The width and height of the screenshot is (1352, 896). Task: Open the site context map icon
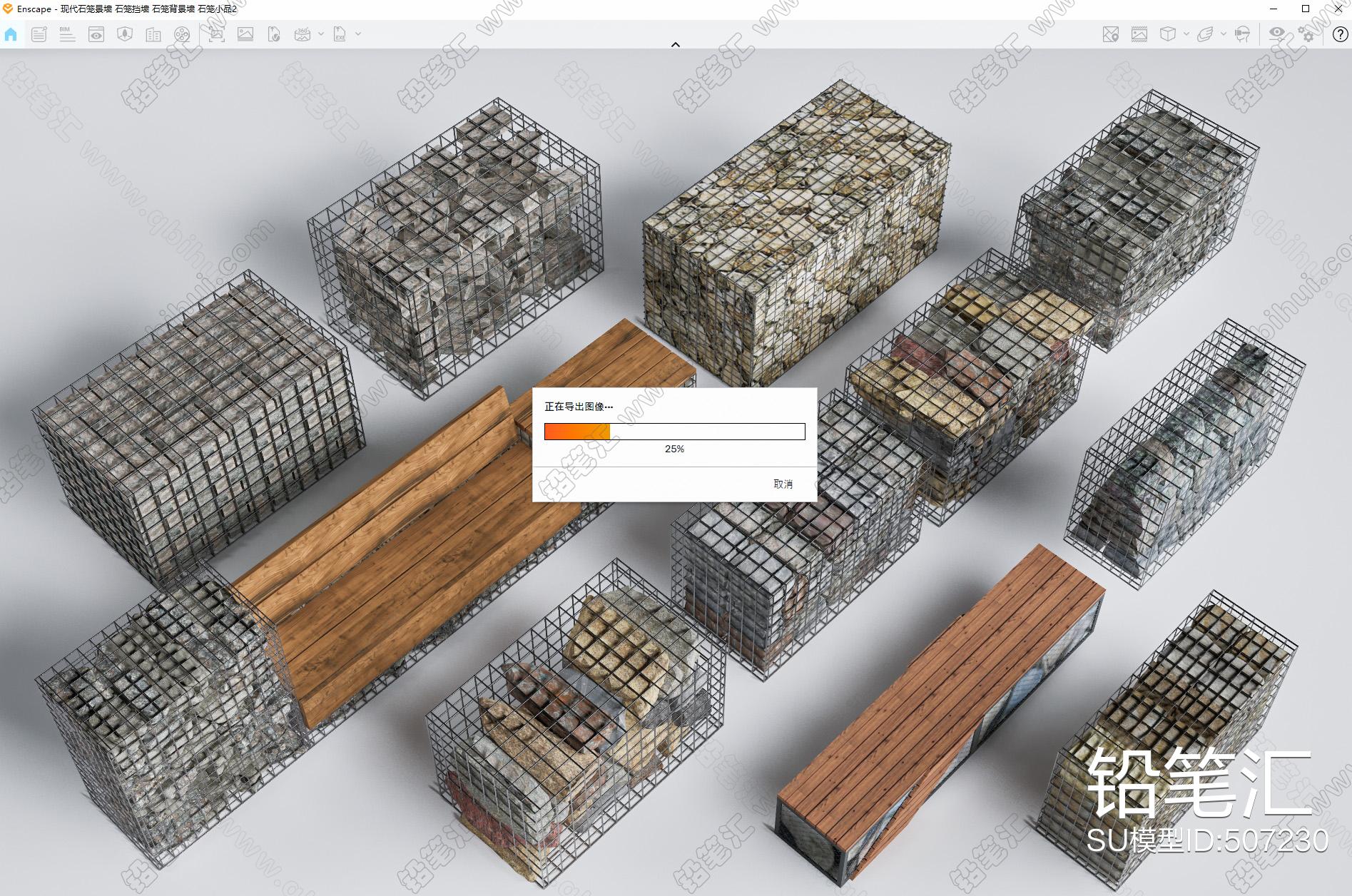pyautogui.click(x=125, y=34)
